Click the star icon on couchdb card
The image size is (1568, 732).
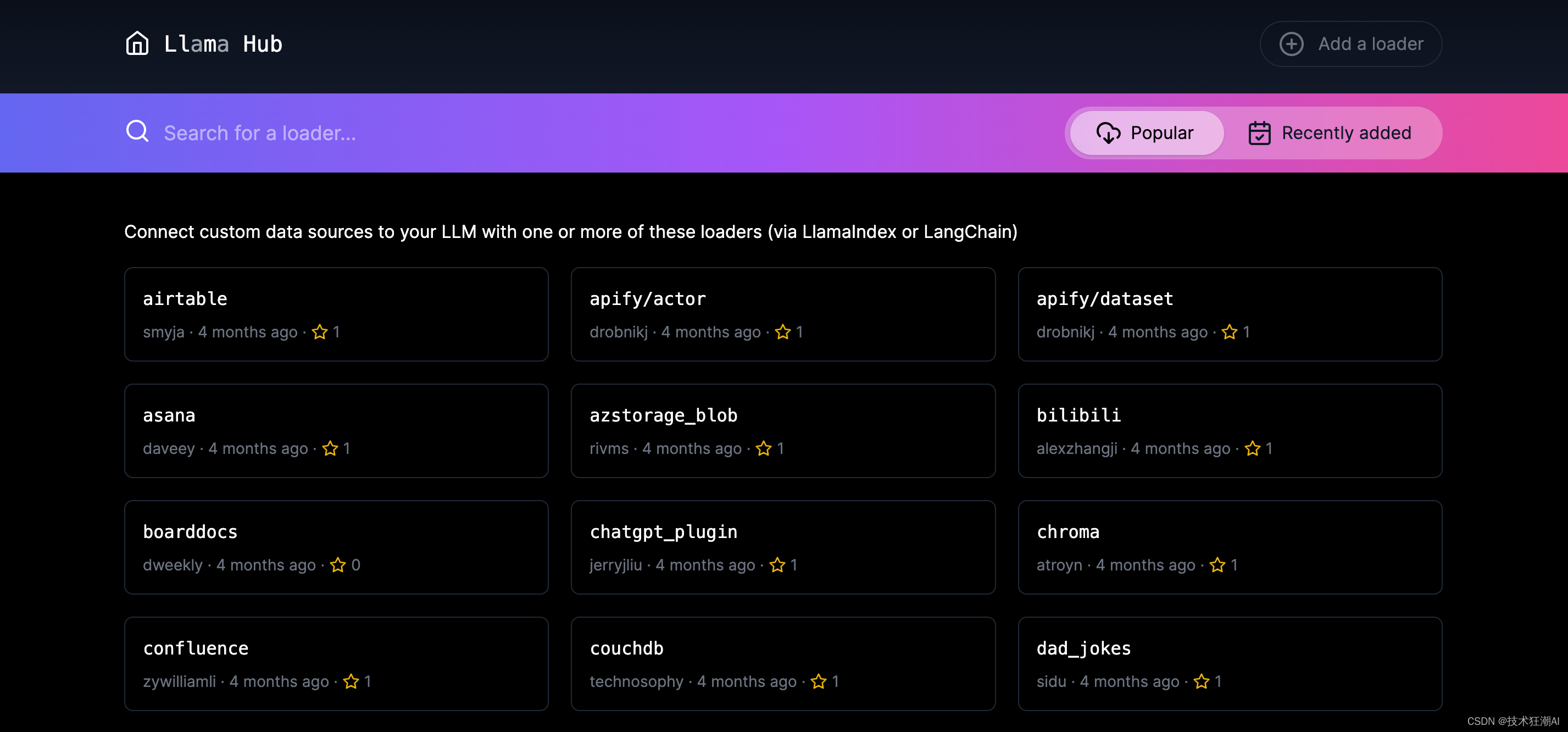[819, 681]
